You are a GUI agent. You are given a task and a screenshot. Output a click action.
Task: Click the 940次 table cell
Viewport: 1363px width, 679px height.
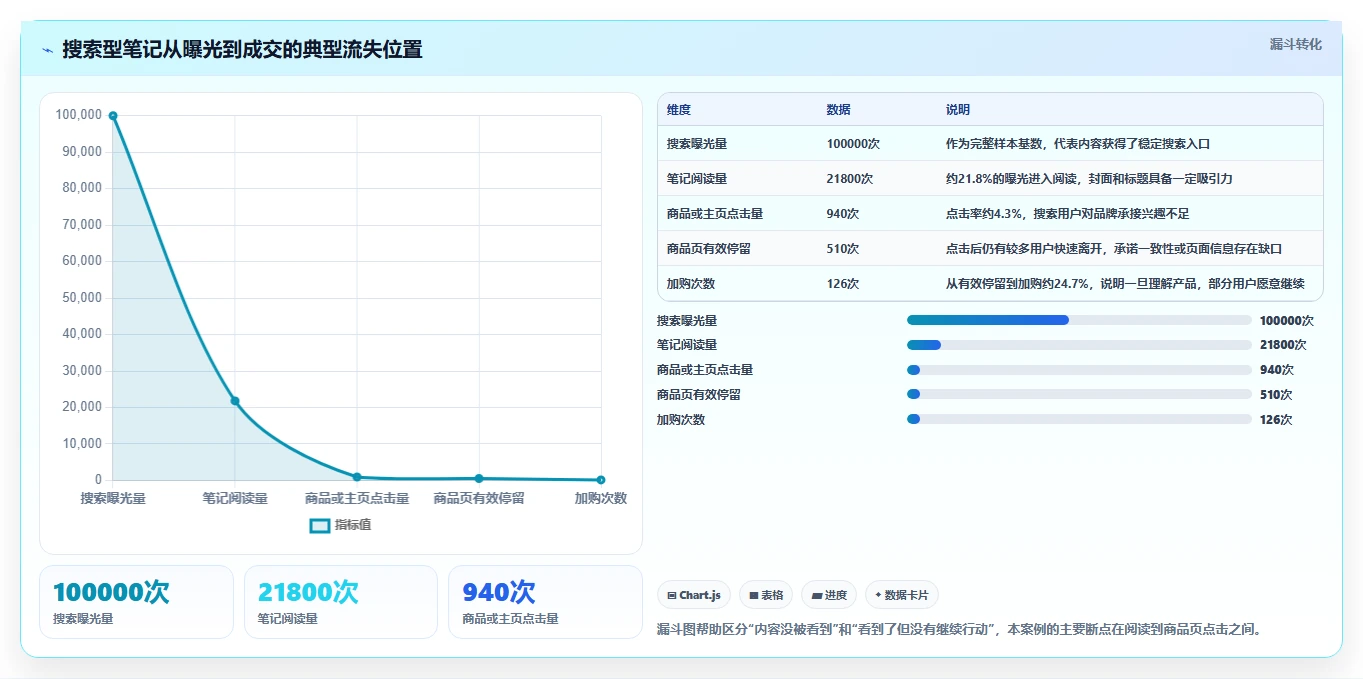click(x=843, y=214)
